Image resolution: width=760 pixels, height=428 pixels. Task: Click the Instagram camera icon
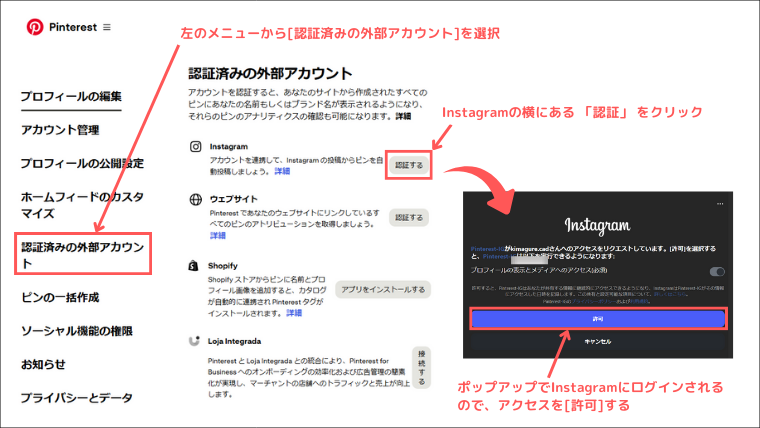[195, 146]
